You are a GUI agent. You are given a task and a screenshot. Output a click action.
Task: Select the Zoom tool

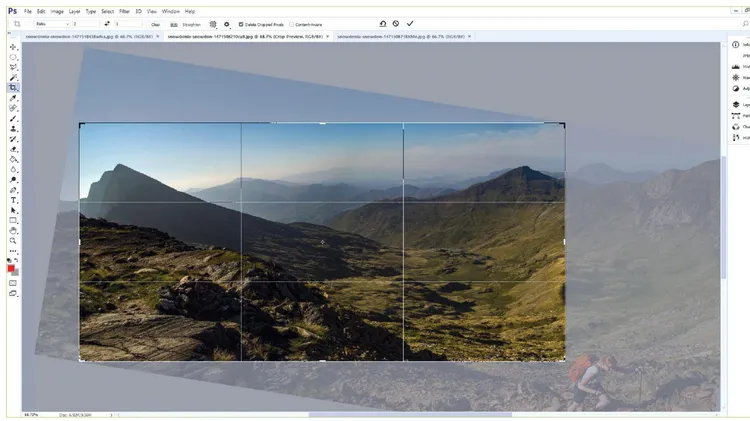(13, 241)
